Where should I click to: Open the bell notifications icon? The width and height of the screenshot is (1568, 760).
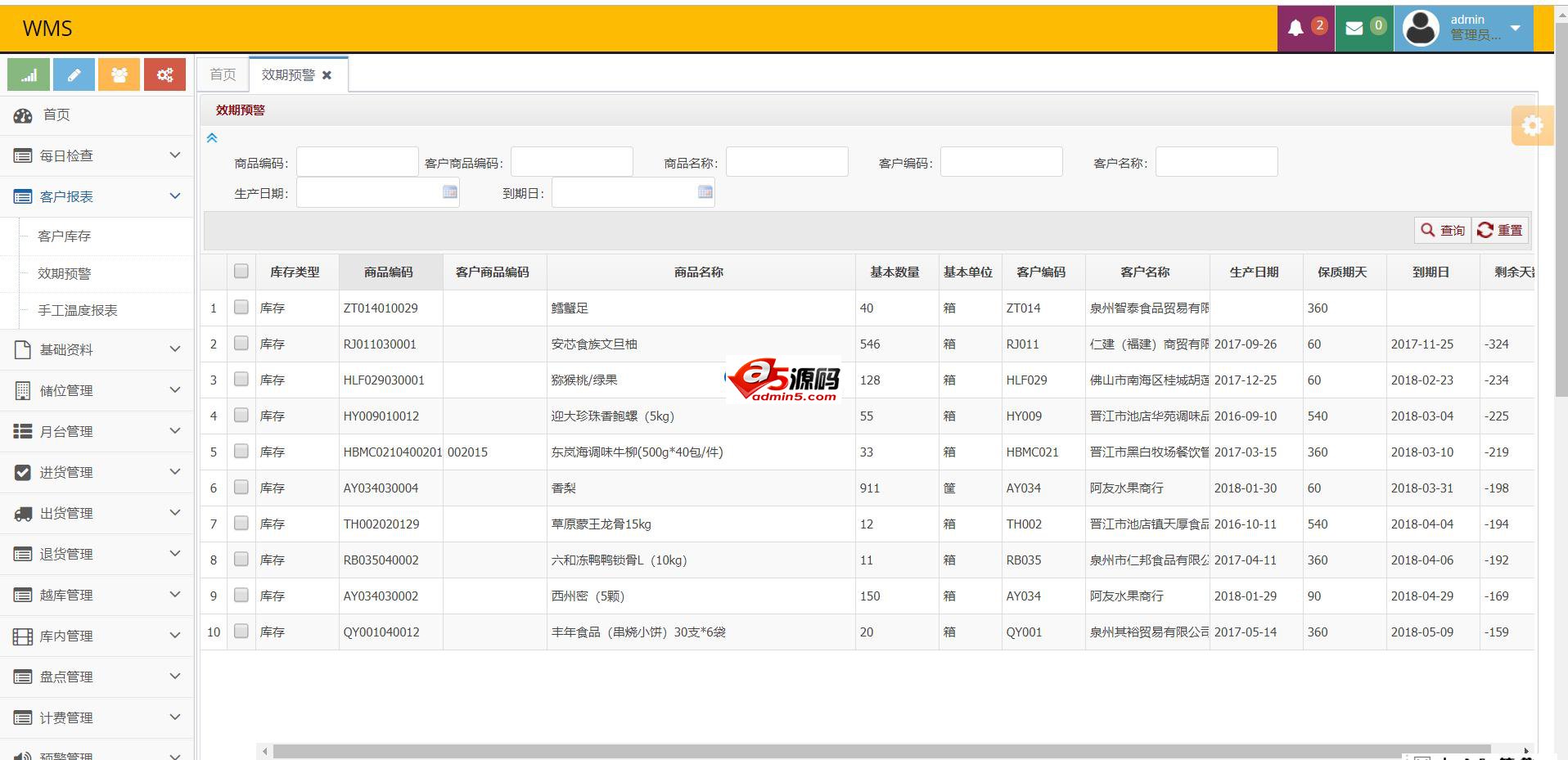[1305, 29]
